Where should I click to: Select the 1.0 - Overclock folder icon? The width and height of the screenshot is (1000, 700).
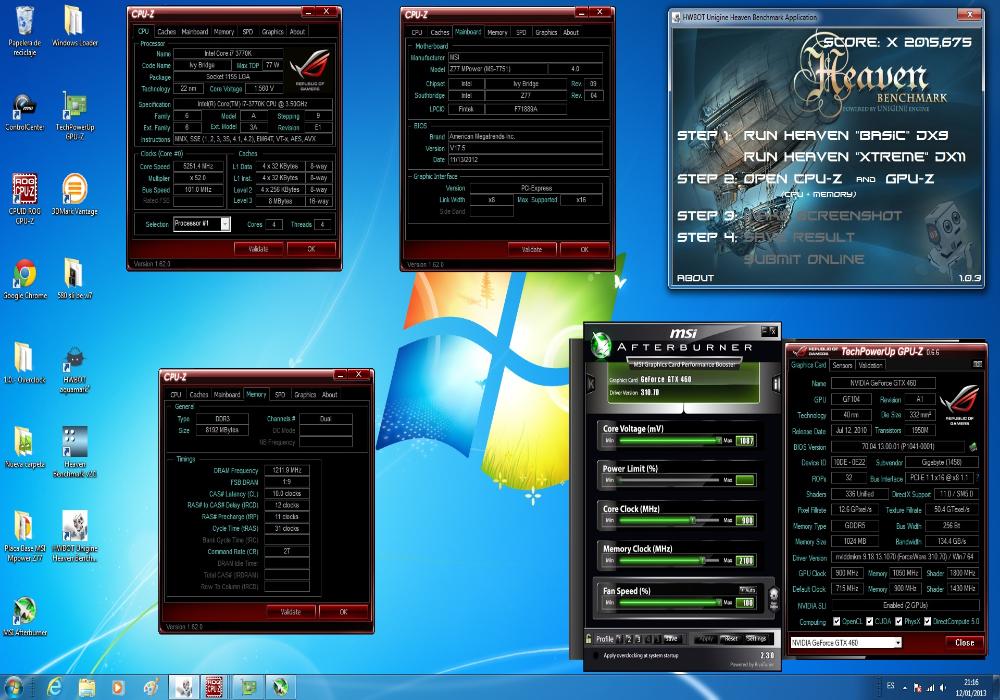24,363
